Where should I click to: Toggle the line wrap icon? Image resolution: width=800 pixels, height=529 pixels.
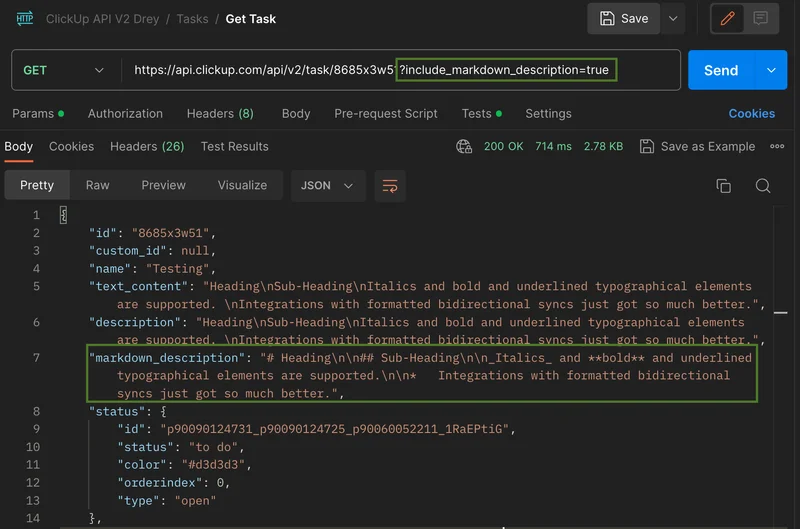[x=390, y=186]
